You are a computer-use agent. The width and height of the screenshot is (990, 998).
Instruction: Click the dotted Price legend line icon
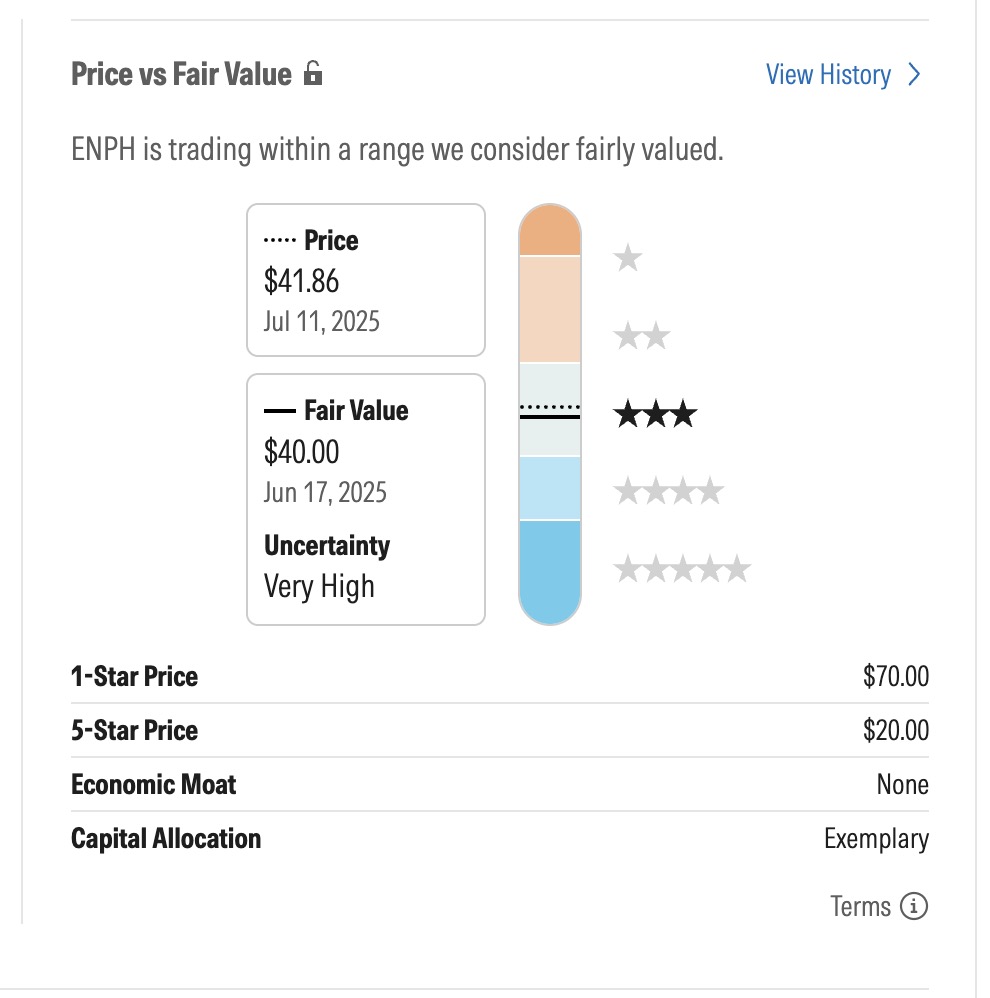(x=279, y=241)
